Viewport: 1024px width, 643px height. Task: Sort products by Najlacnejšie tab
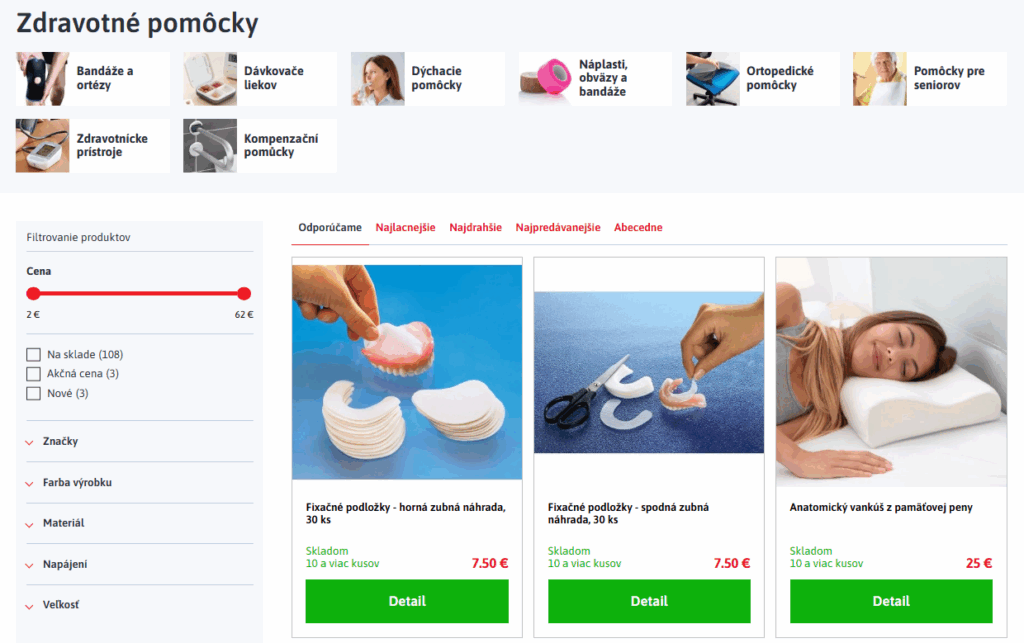click(405, 227)
